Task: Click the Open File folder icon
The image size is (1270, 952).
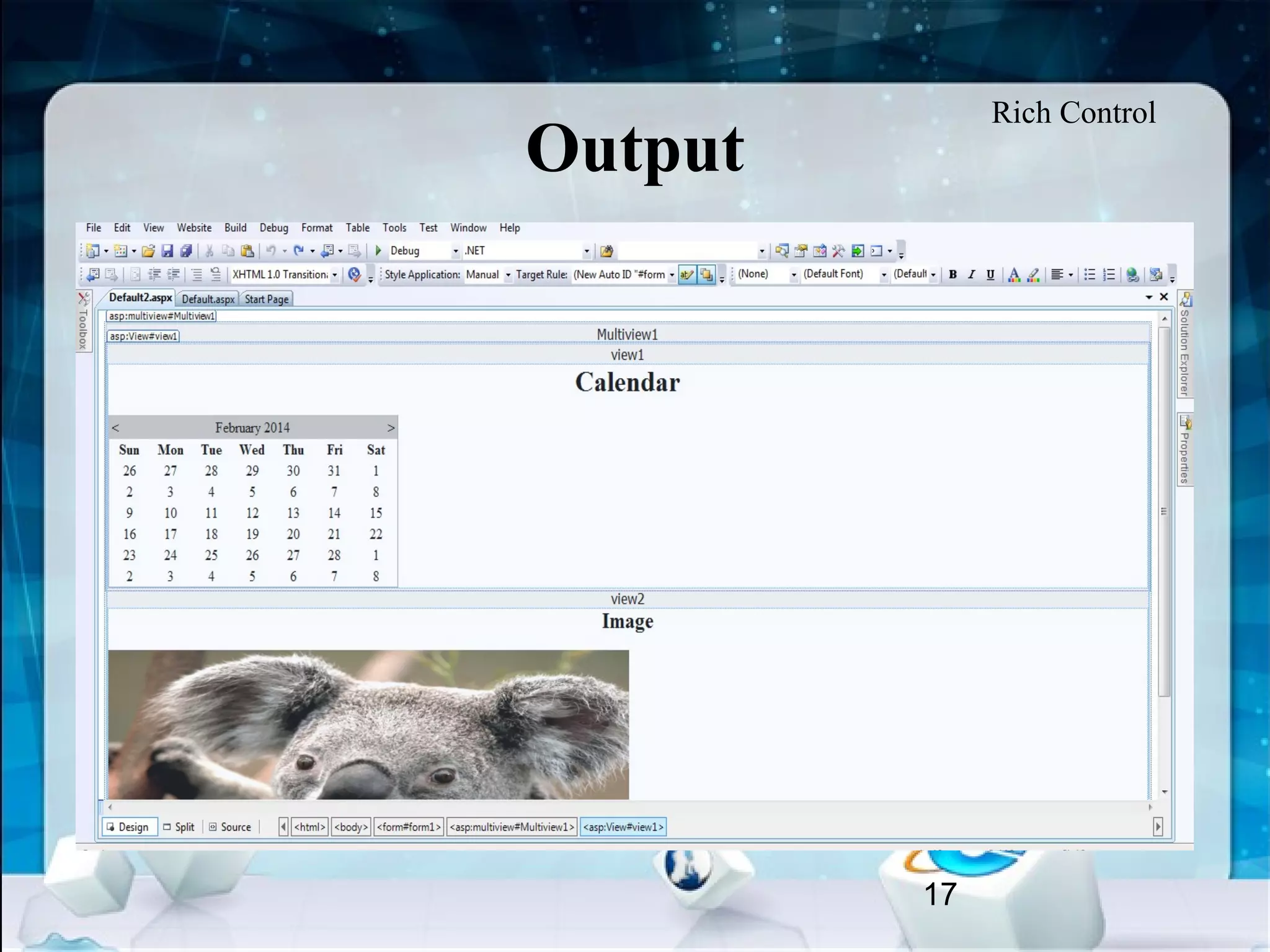Action: pos(148,251)
